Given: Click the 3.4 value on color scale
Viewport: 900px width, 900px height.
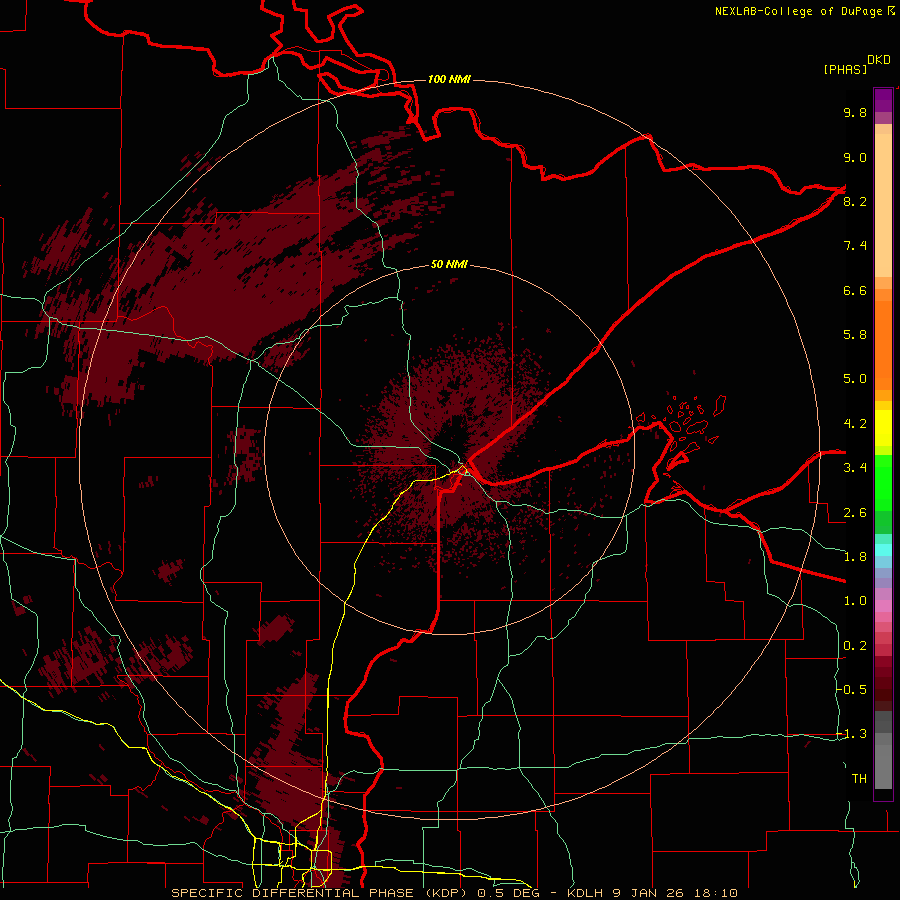Looking at the screenshot, I should [855, 468].
